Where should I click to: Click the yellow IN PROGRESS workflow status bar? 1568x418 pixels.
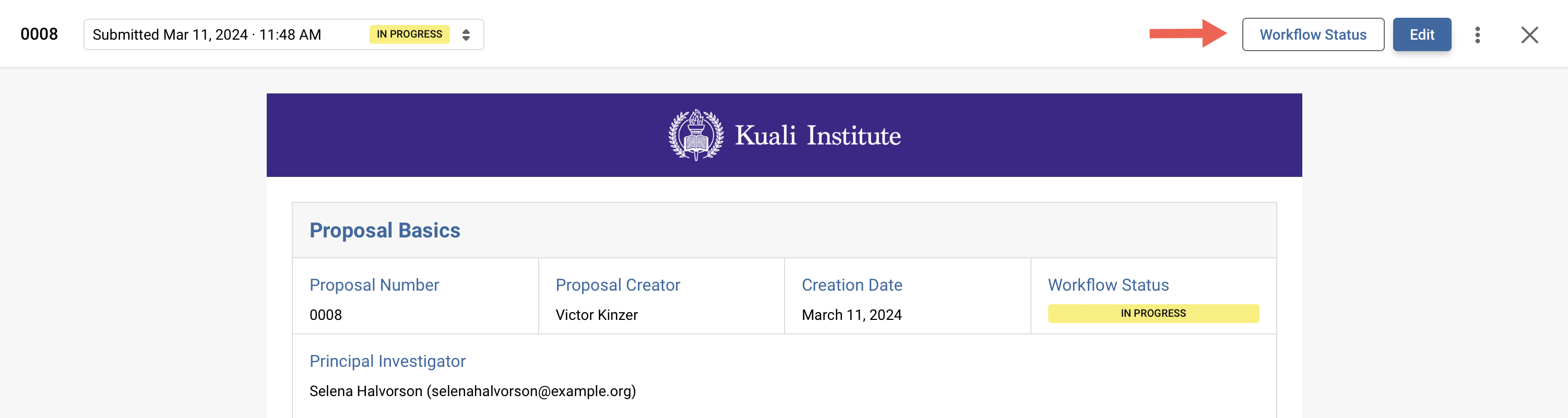(1153, 313)
